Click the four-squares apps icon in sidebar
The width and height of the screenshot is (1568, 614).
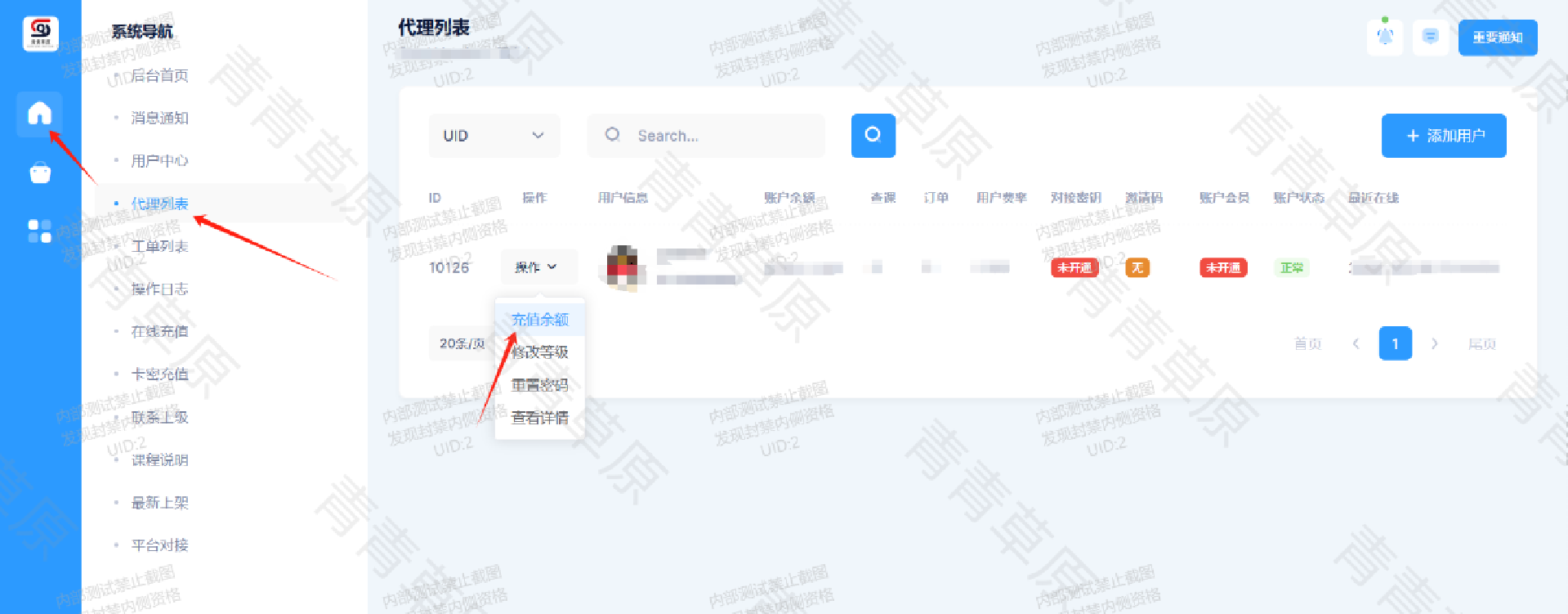pyautogui.click(x=39, y=231)
